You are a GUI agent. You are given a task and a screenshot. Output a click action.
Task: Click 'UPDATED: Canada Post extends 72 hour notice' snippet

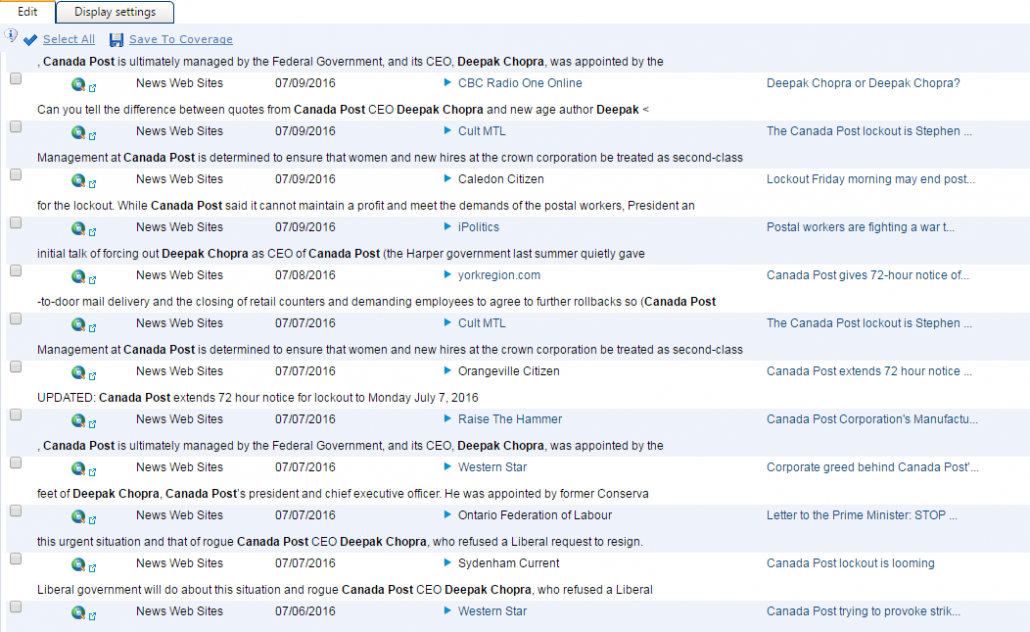point(258,397)
